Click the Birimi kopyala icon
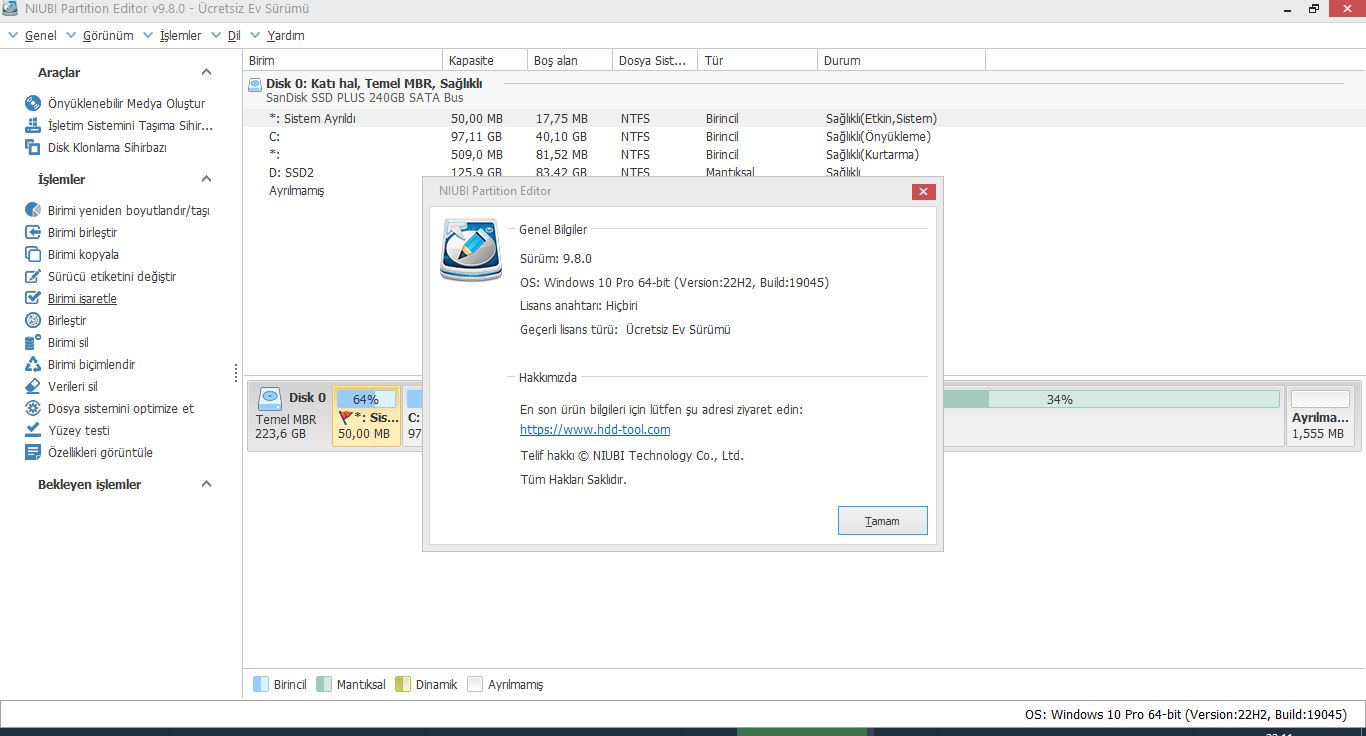This screenshot has width=1366, height=736. click(31, 254)
